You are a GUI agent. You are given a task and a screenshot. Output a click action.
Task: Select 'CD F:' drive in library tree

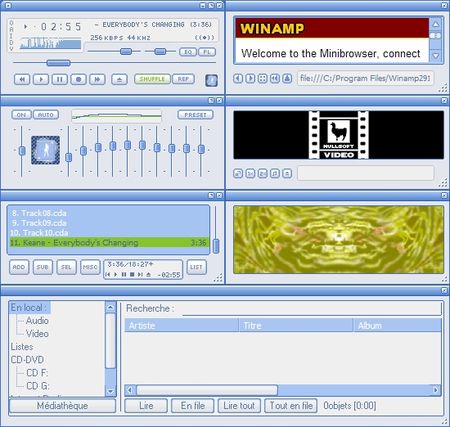37,373
